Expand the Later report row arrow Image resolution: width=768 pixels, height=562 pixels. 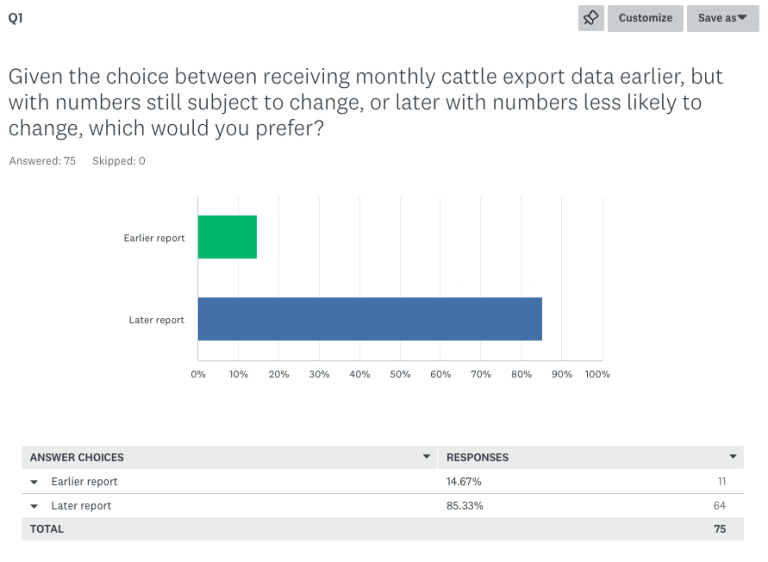click(x=34, y=506)
